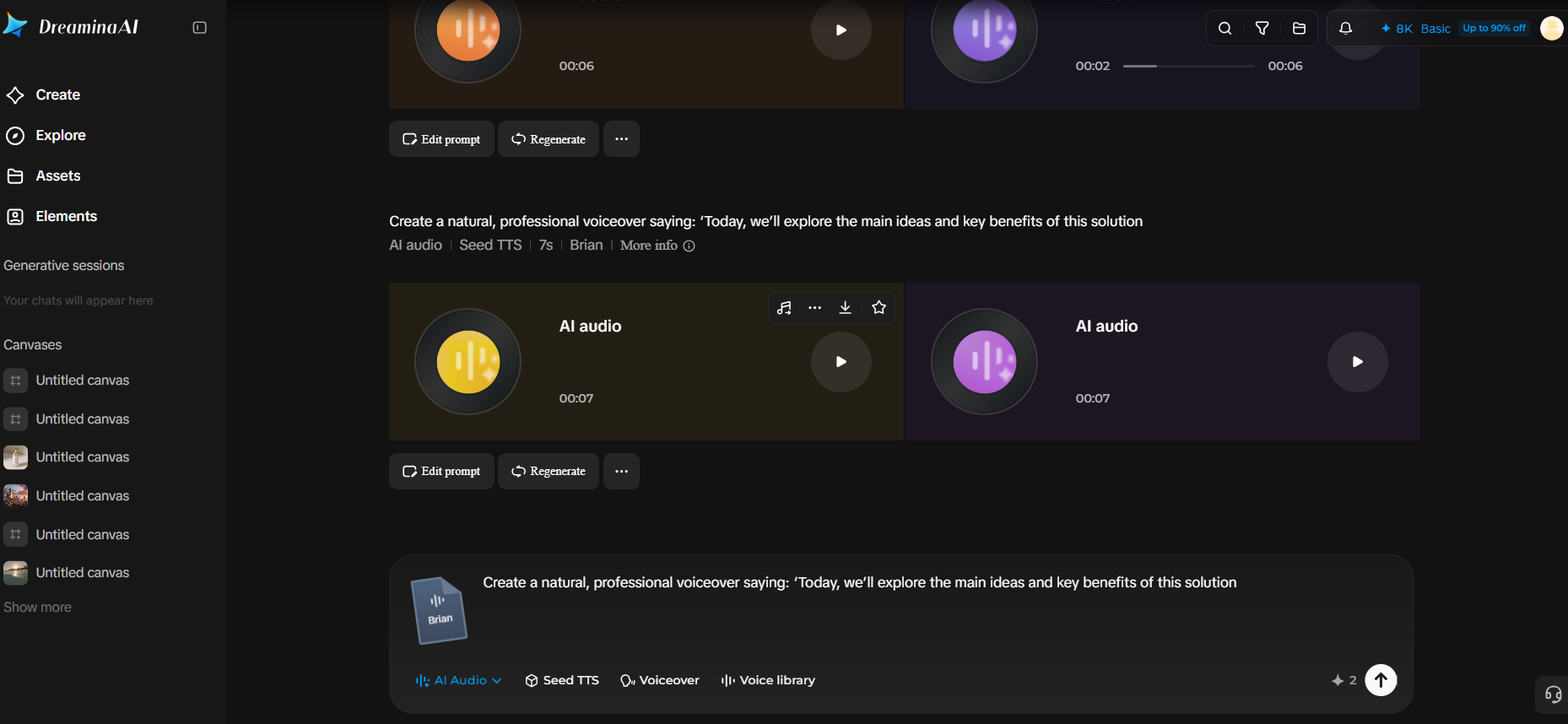Image resolution: width=1568 pixels, height=724 pixels.
Task: Open the customer support headset icon
Action: click(1553, 694)
